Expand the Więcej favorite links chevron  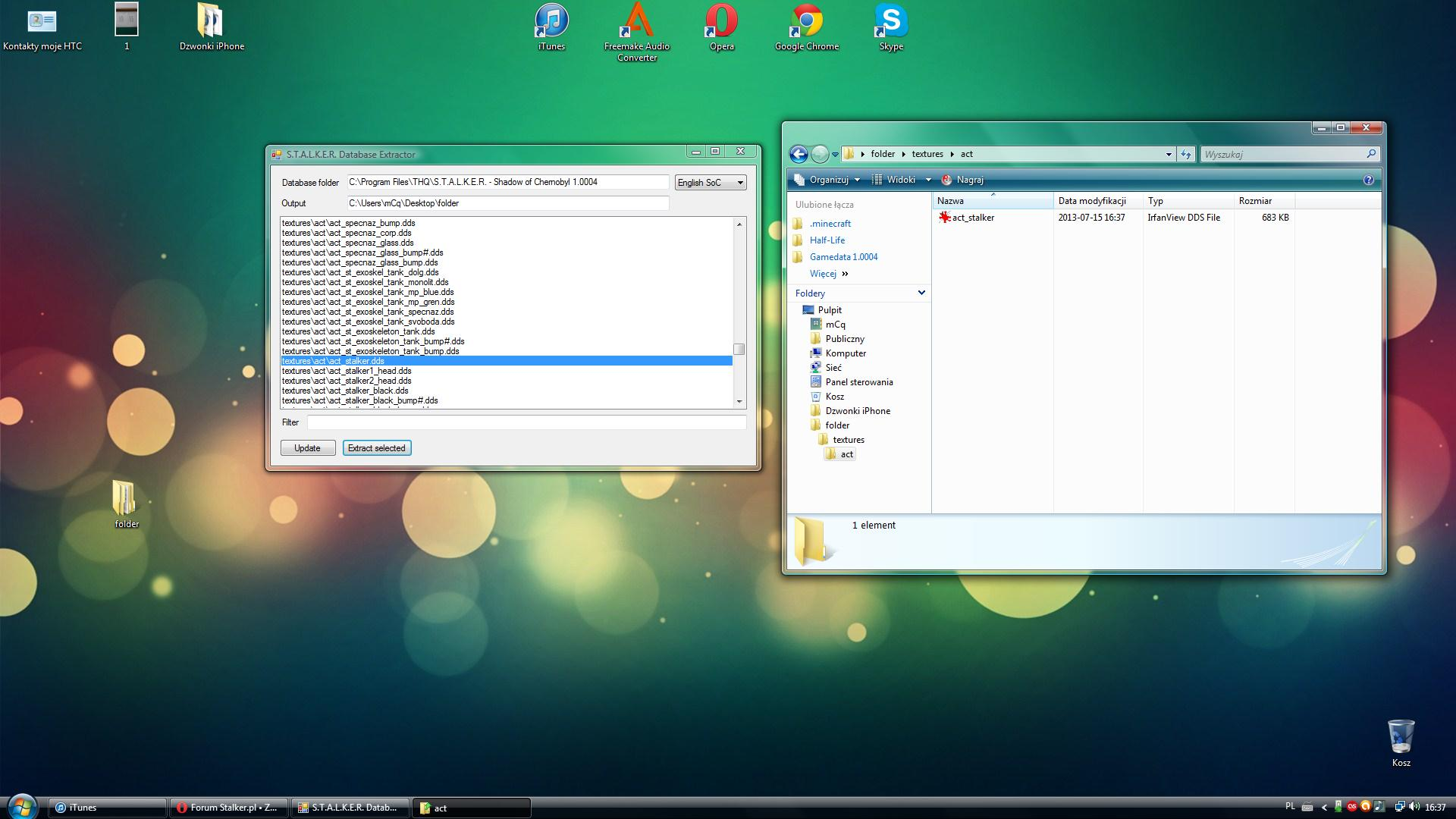click(845, 274)
